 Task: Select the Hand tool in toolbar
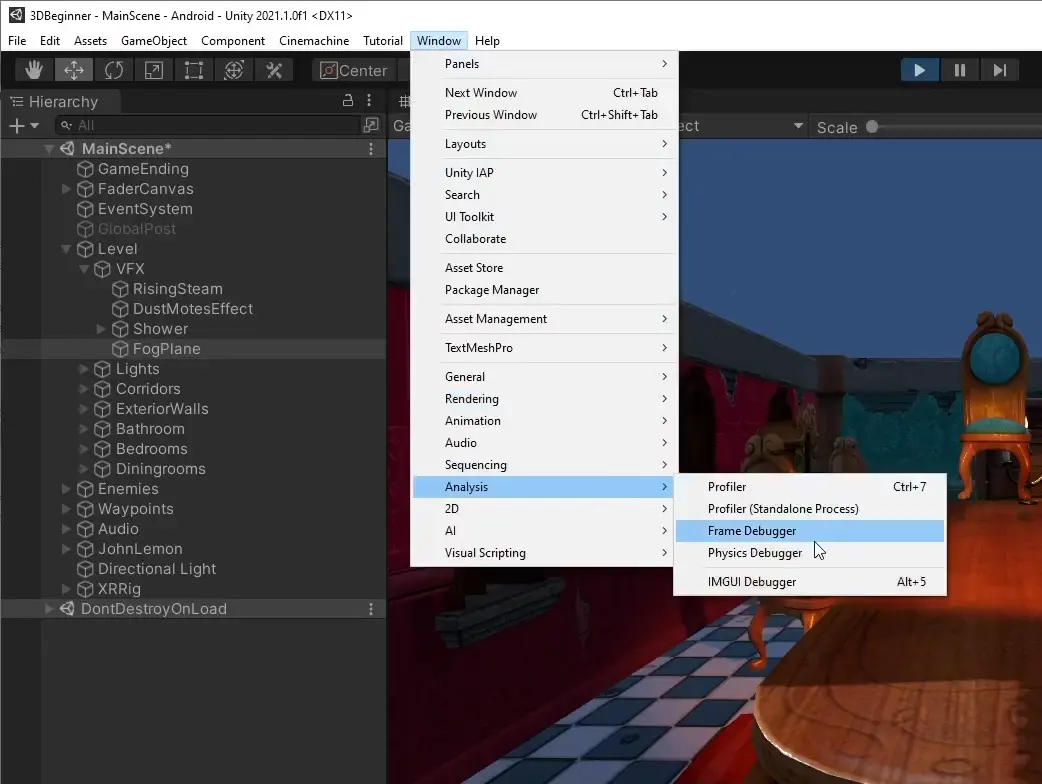tap(34, 70)
